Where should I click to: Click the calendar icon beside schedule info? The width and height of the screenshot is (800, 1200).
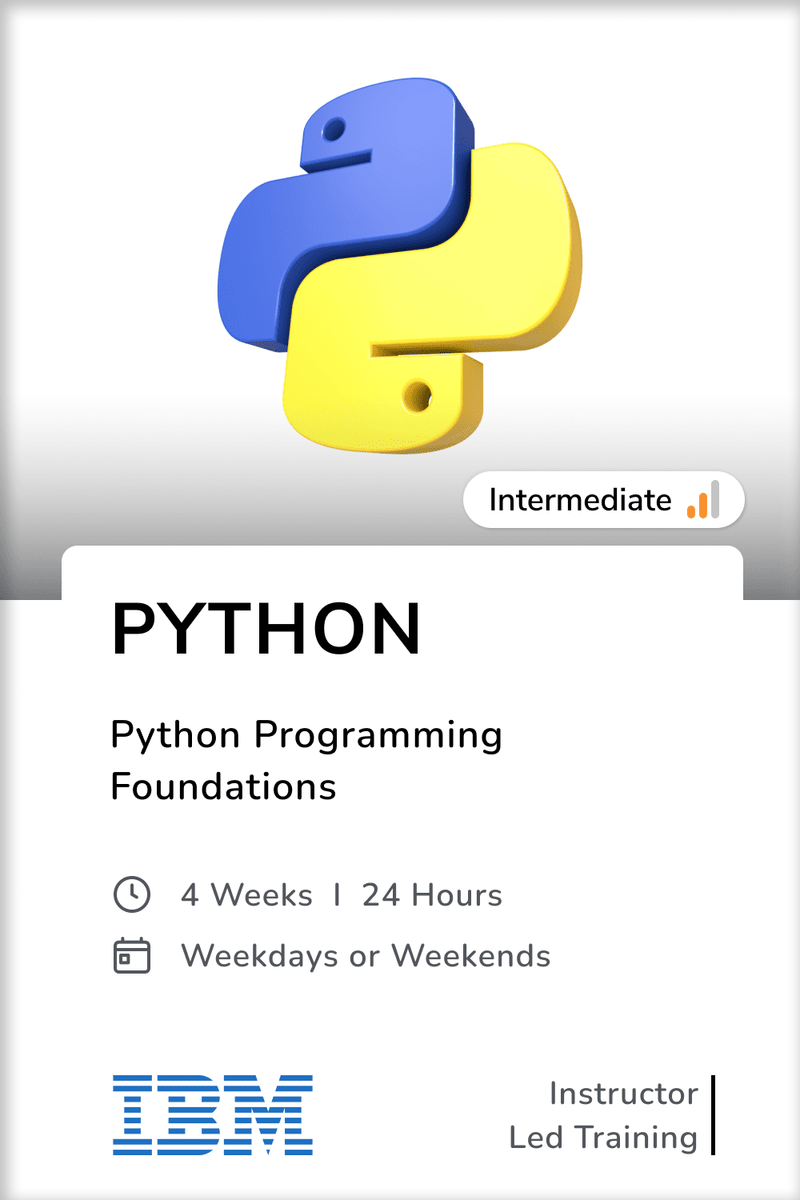tap(133, 955)
